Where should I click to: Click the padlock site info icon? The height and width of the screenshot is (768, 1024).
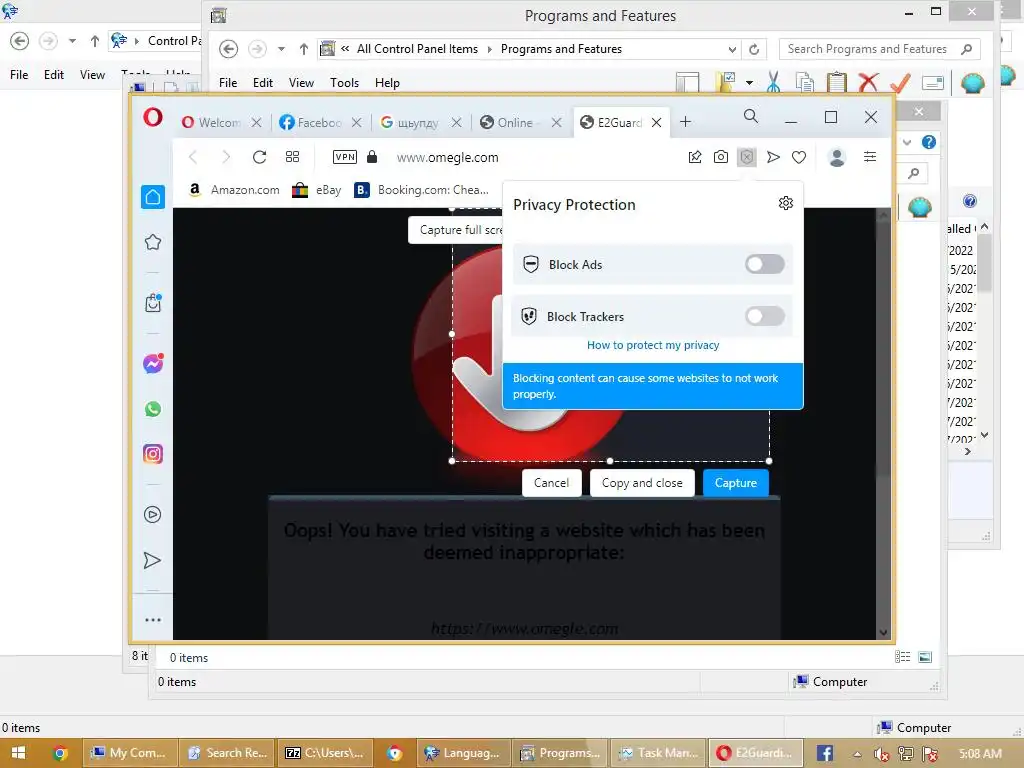[x=372, y=157]
